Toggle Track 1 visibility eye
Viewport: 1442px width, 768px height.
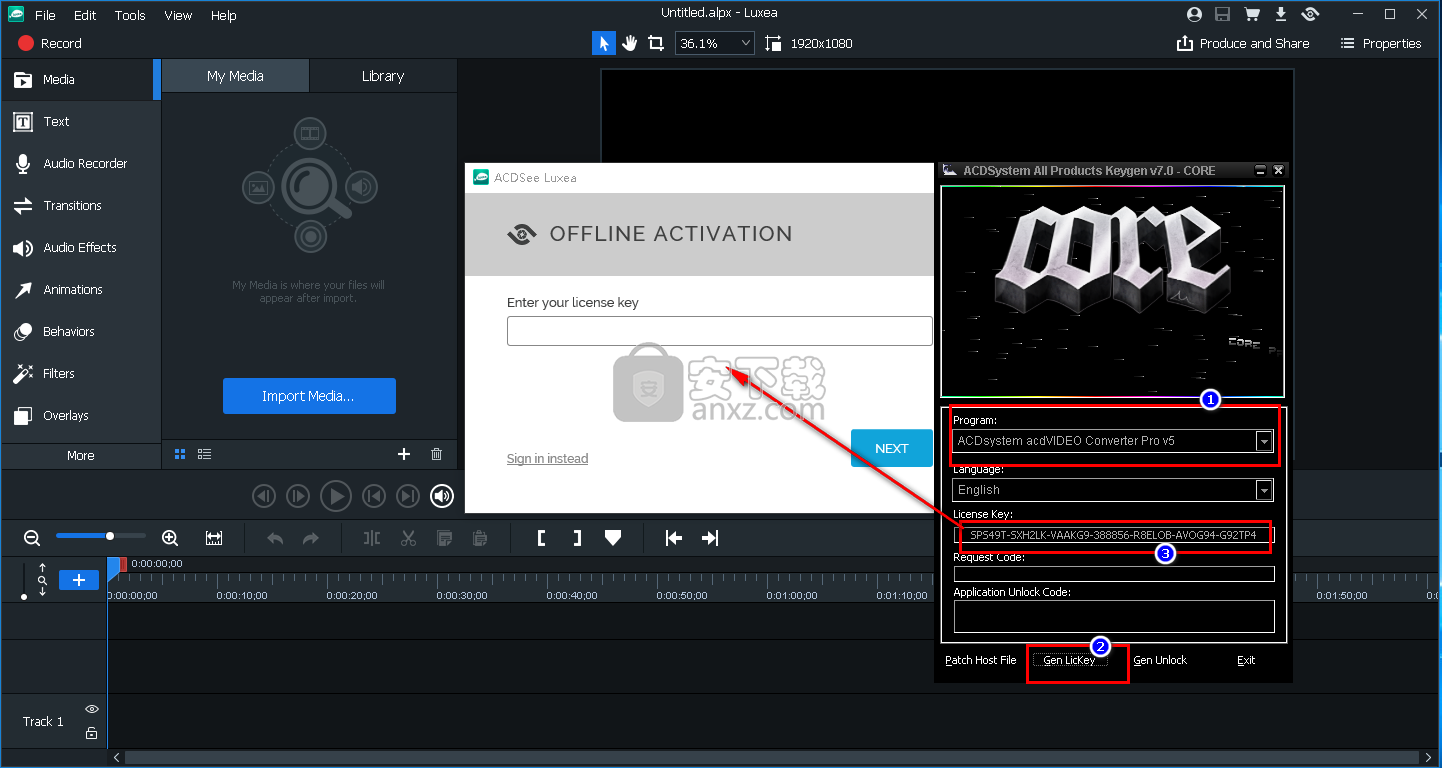(x=91, y=709)
